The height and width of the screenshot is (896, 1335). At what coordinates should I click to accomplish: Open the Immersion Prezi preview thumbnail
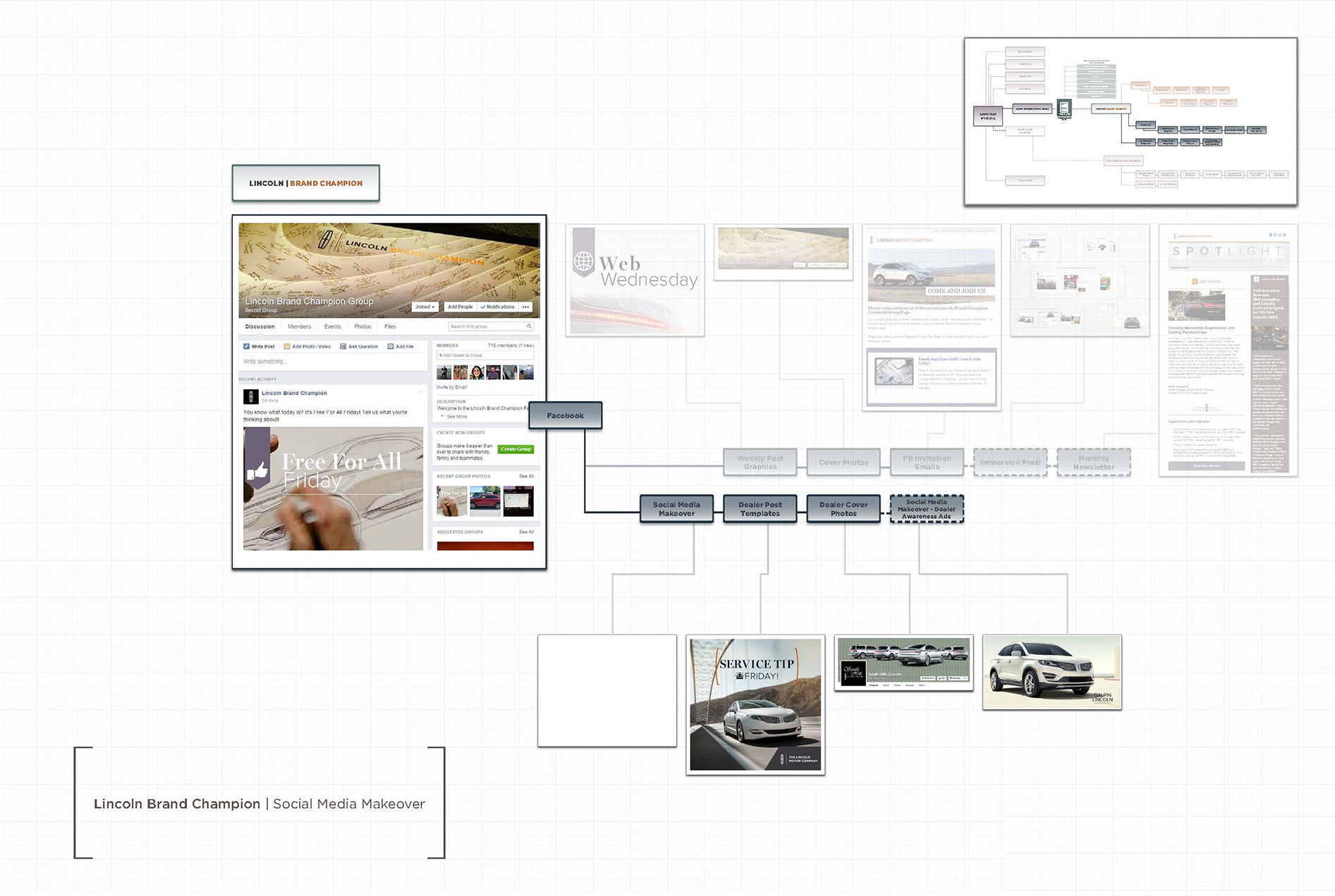(x=1080, y=281)
